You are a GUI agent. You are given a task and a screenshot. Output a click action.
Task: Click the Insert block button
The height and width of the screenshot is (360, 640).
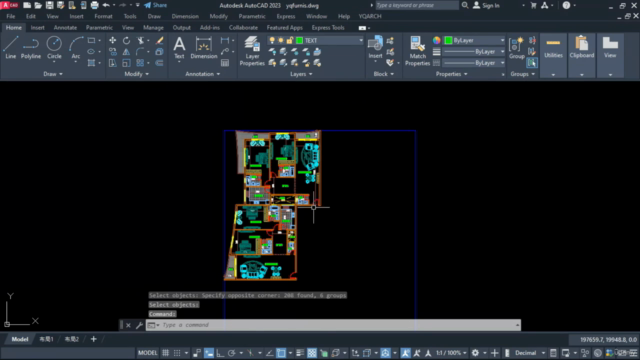pos(375,48)
